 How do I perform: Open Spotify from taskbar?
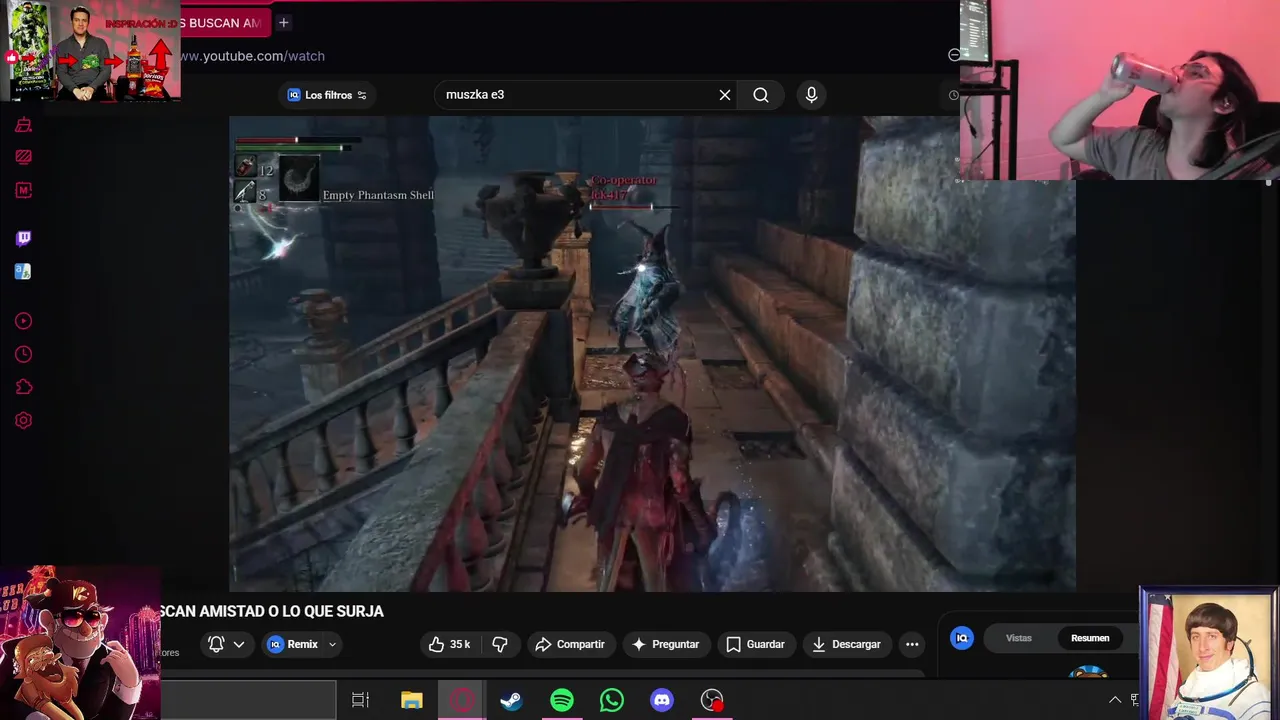562,700
